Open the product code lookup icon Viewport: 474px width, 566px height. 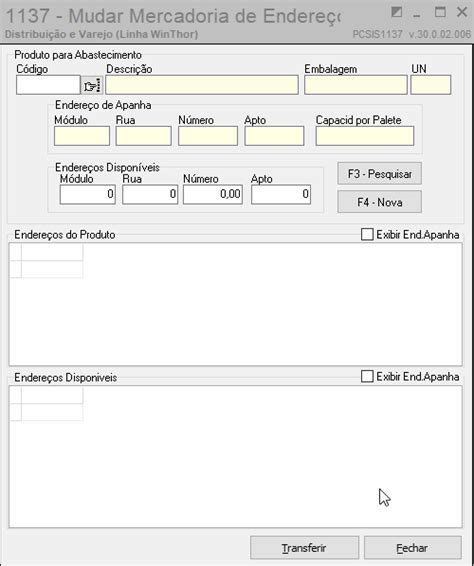(x=92, y=85)
